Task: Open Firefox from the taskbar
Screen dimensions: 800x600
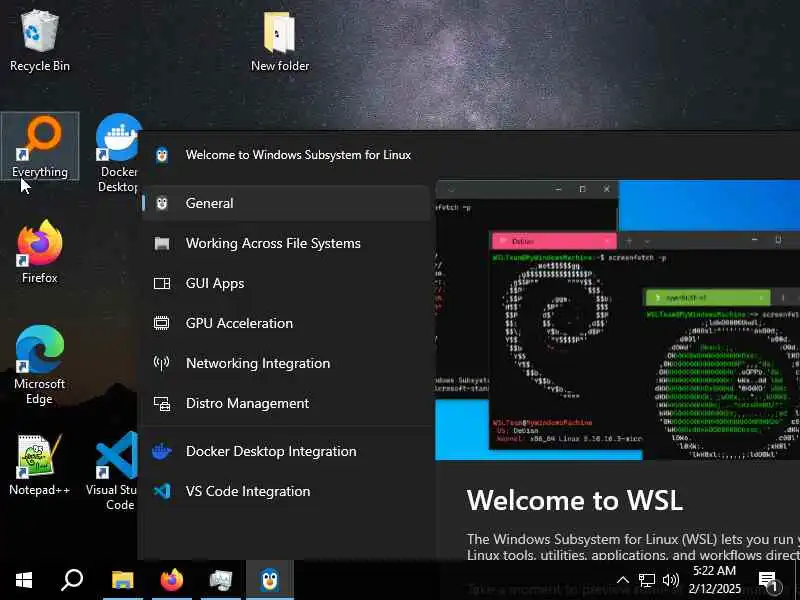Action: point(171,580)
